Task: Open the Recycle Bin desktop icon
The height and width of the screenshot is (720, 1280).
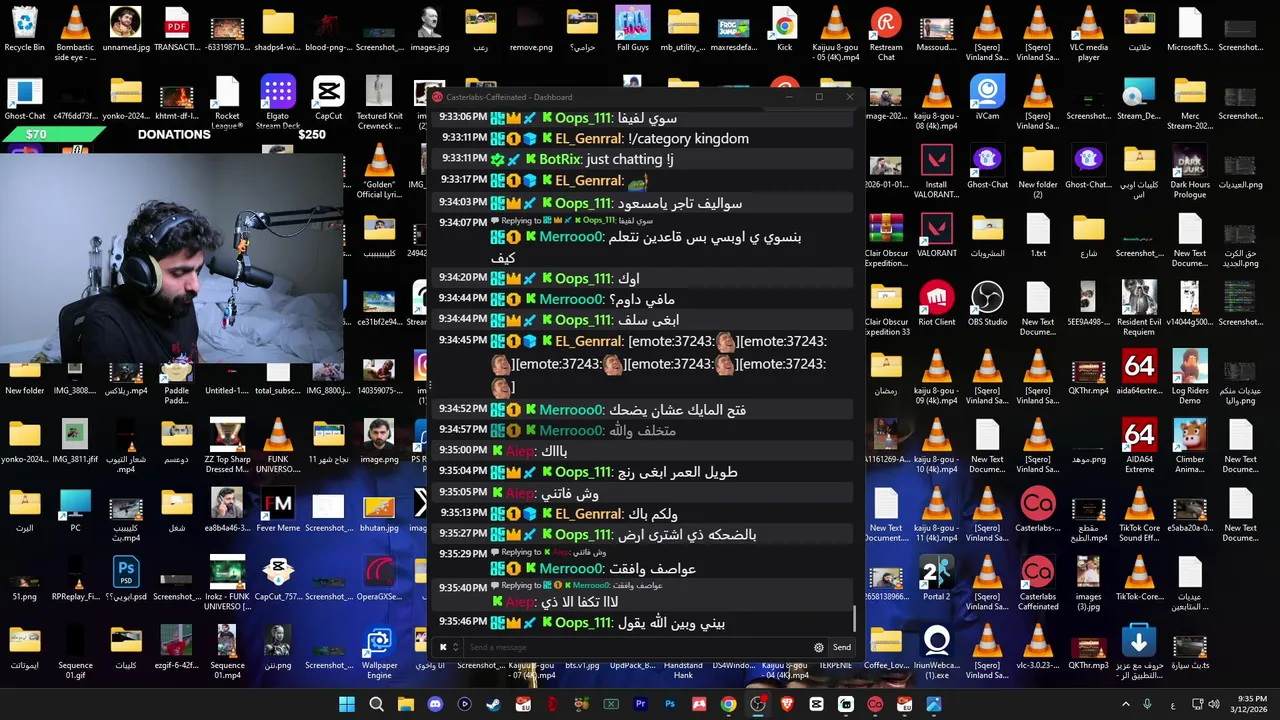Action: 24,30
